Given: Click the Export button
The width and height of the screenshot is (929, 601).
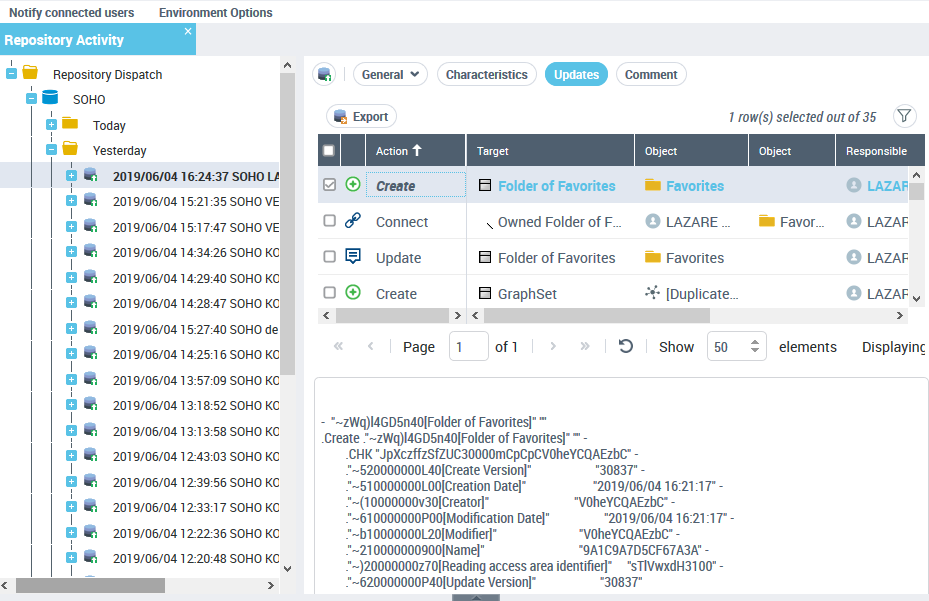Looking at the screenshot, I should [362, 117].
